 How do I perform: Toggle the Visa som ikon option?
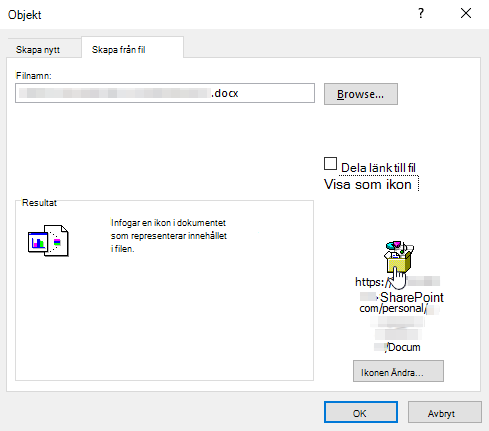[x=368, y=184]
